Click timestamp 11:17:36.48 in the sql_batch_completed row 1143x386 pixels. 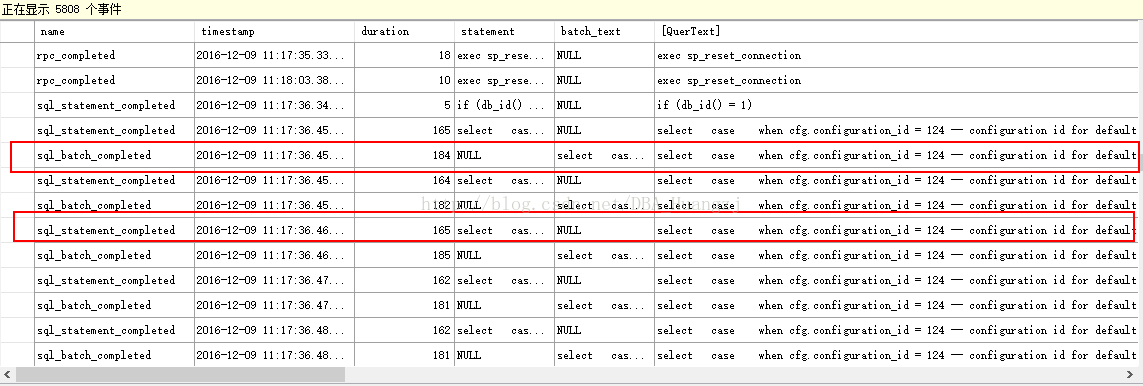(270, 355)
